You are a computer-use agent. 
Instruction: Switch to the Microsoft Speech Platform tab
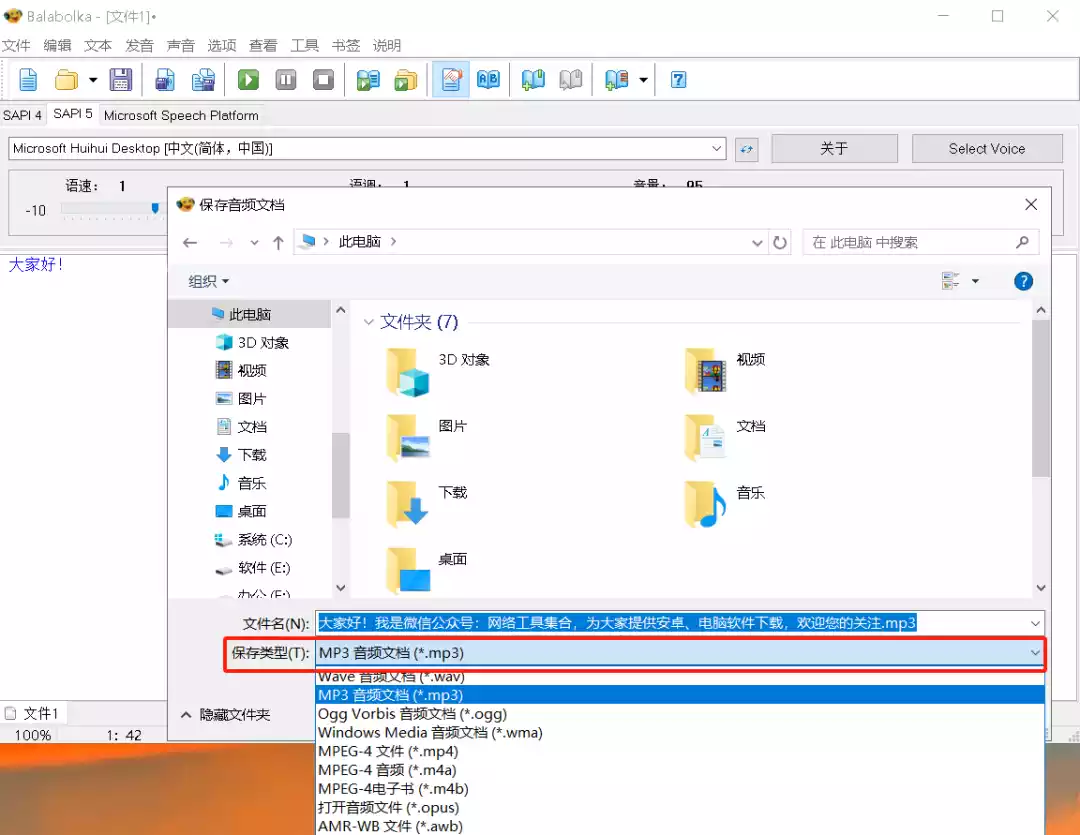181,116
